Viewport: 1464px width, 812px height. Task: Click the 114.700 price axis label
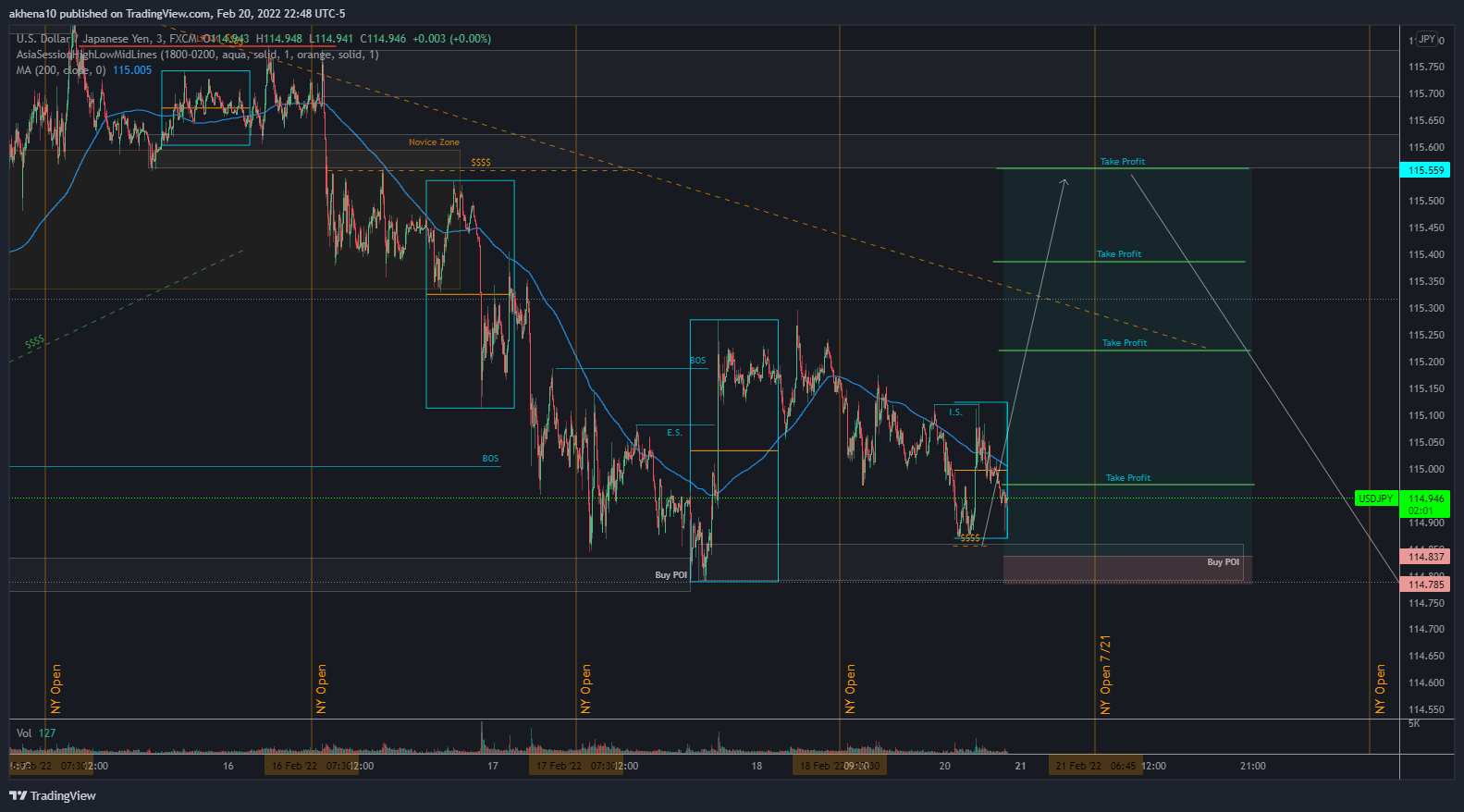pos(1425,629)
